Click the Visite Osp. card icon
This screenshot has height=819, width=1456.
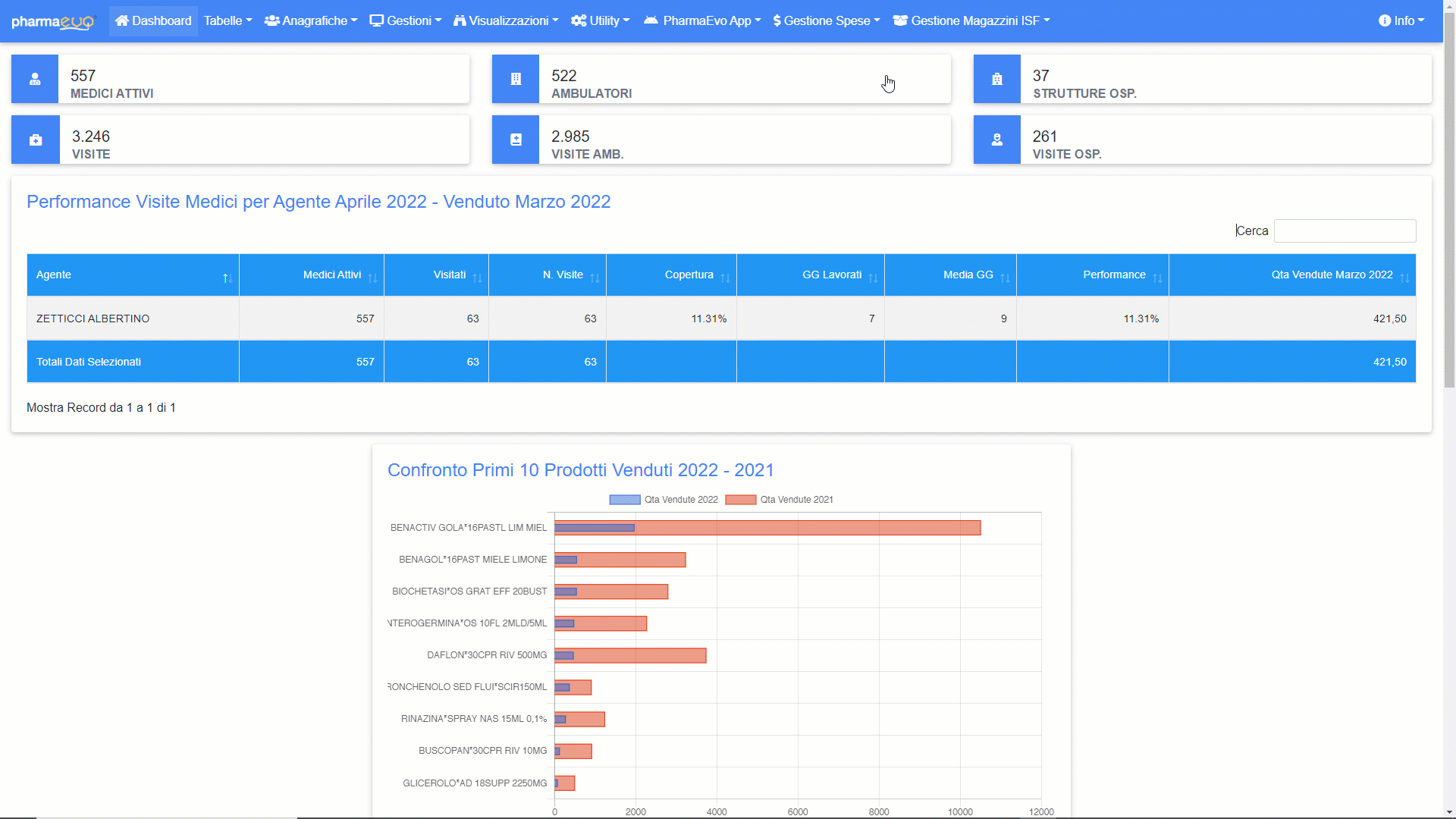[x=996, y=140]
